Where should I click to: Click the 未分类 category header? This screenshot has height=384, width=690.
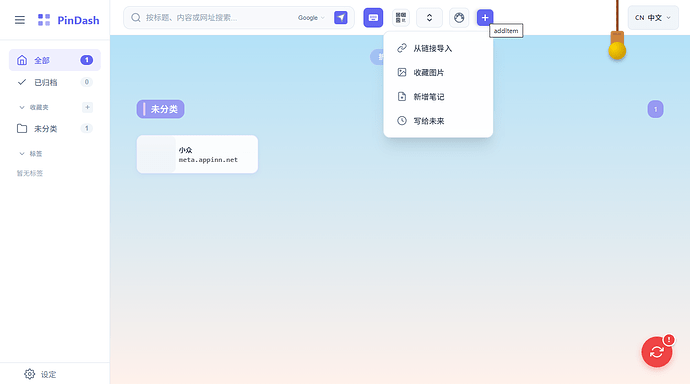[x=160, y=109]
